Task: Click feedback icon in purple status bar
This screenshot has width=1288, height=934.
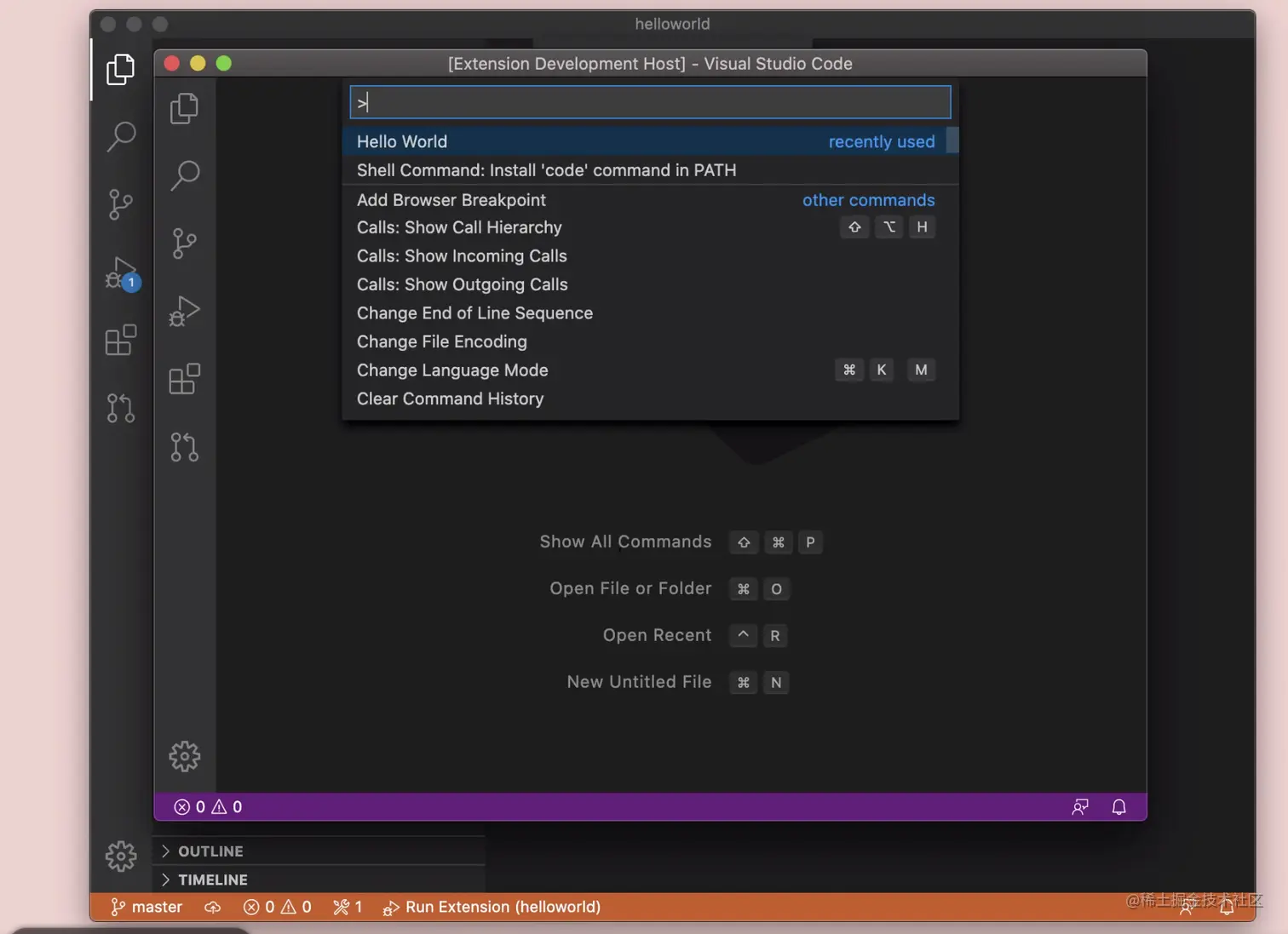Action: pyautogui.click(x=1080, y=807)
